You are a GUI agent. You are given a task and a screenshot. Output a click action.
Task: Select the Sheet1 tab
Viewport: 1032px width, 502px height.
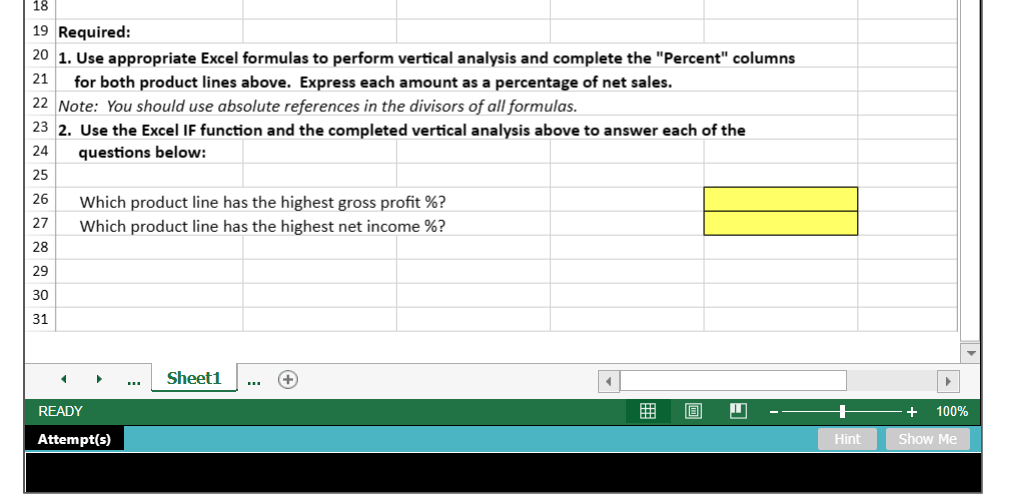[194, 378]
